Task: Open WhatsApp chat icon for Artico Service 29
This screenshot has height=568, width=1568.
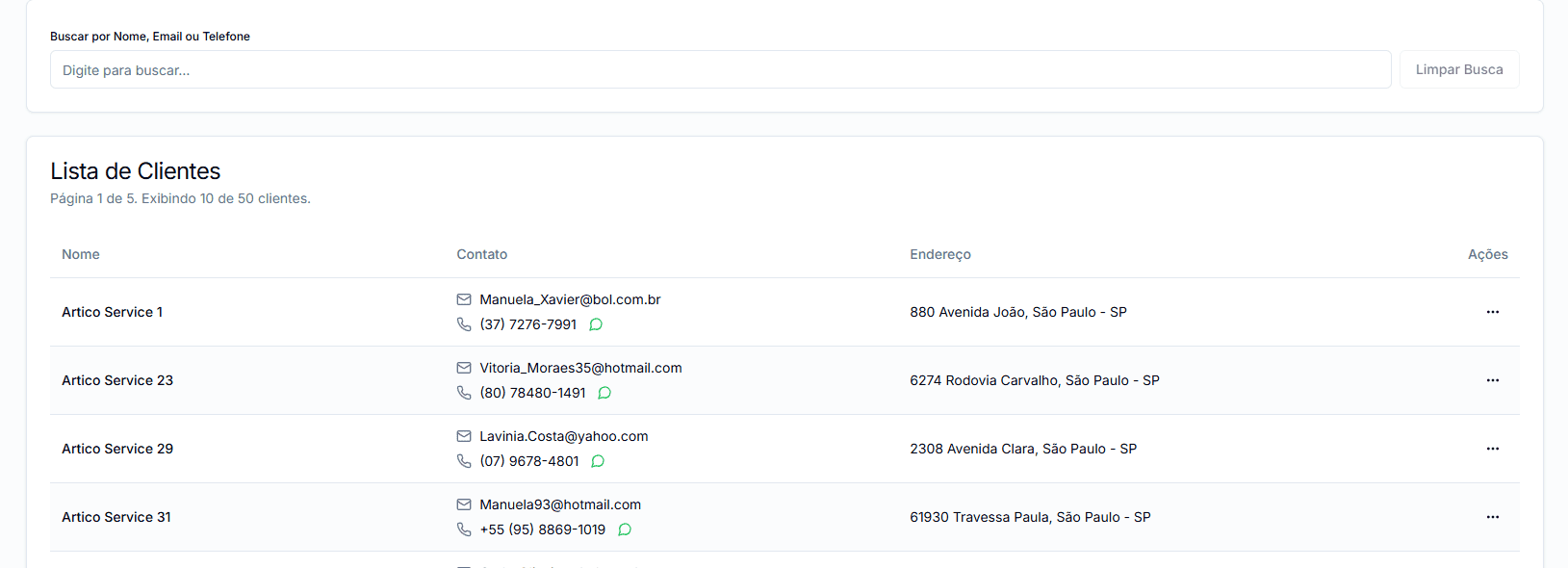Action: 598,461
